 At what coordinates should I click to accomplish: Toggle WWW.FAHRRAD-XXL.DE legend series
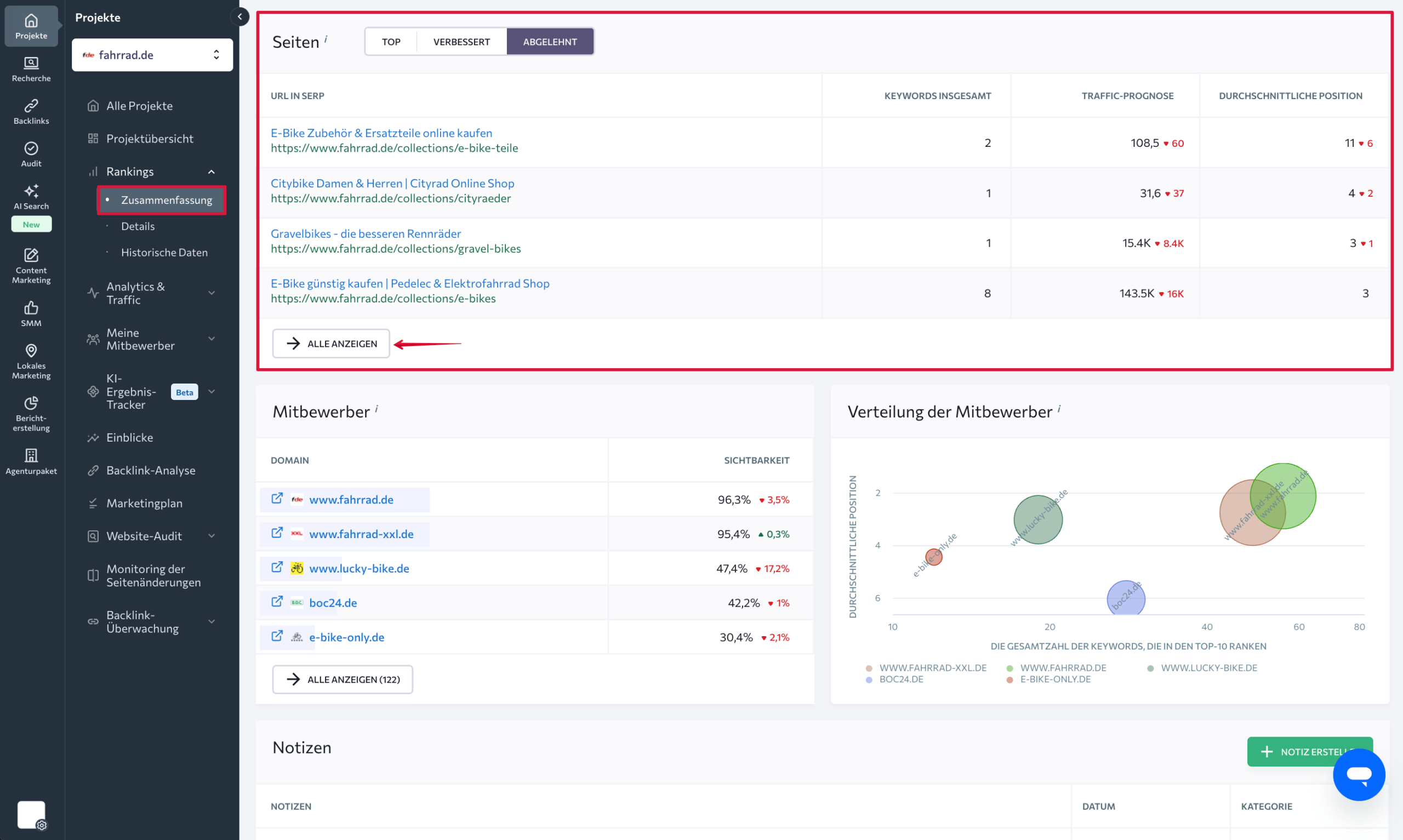click(x=926, y=668)
